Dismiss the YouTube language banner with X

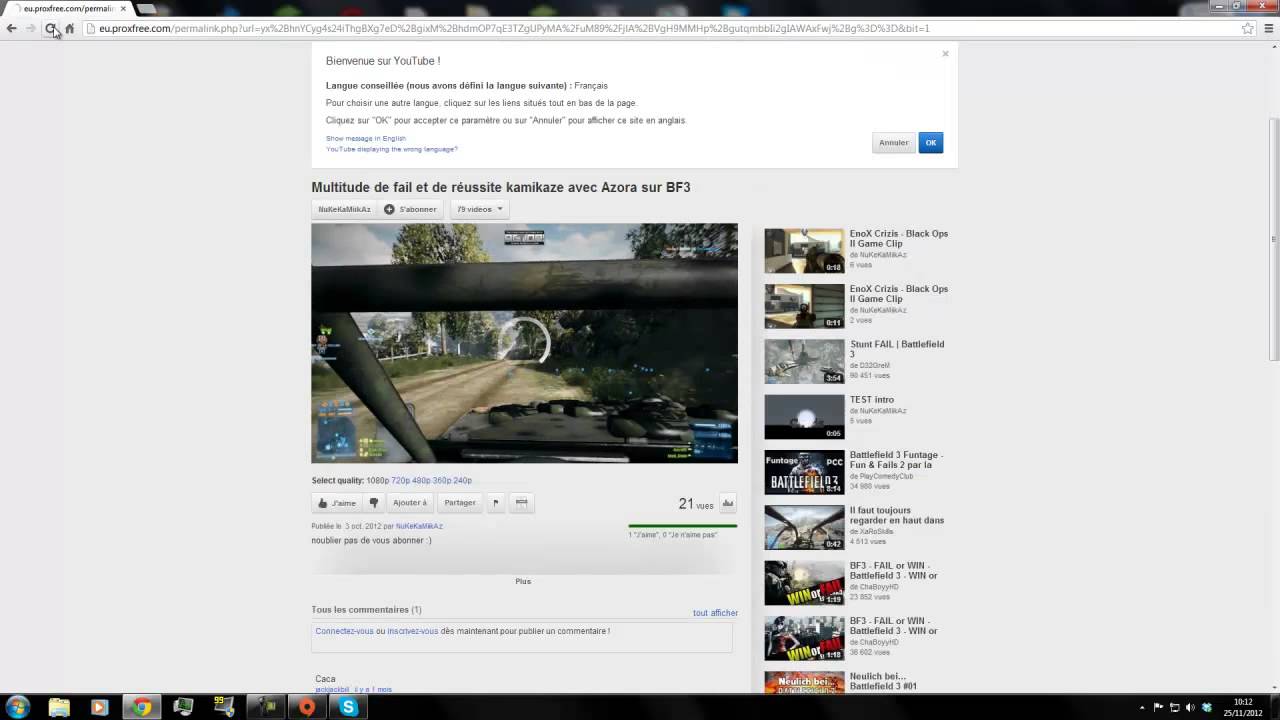tap(945, 54)
